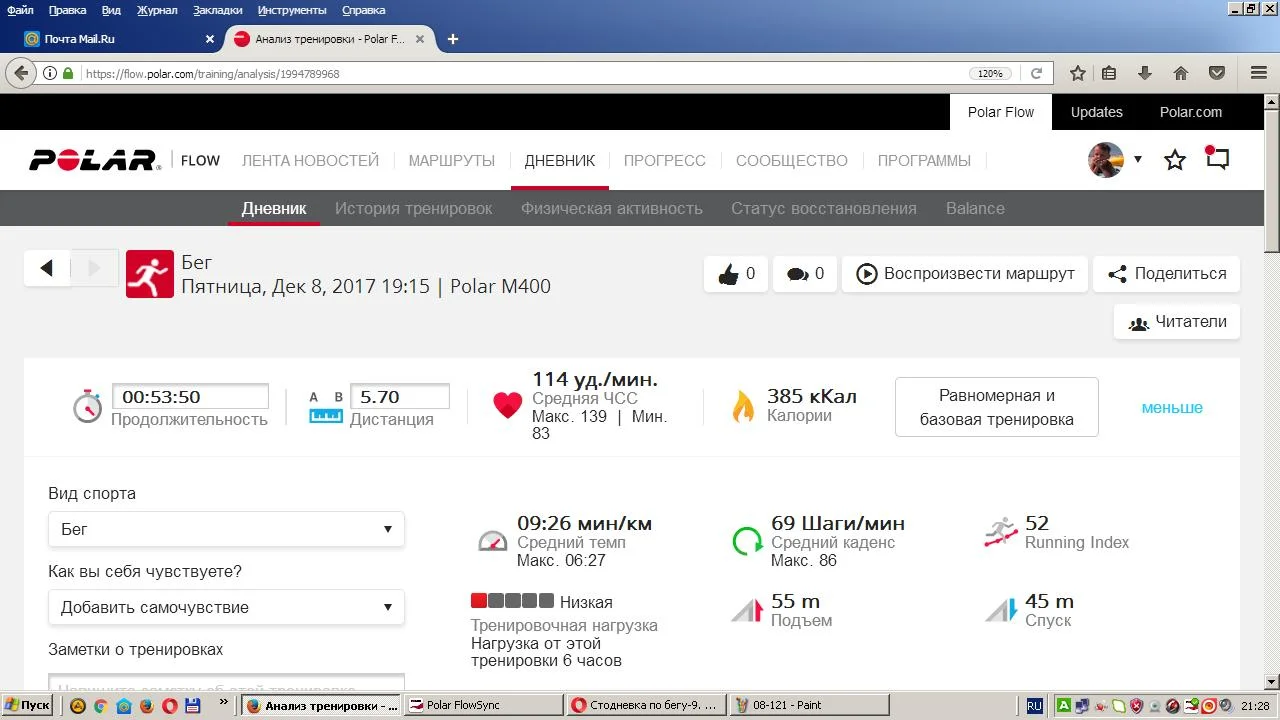1280x720 pixels.
Task: Click the stopwatch duration icon
Action: pos(87,405)
